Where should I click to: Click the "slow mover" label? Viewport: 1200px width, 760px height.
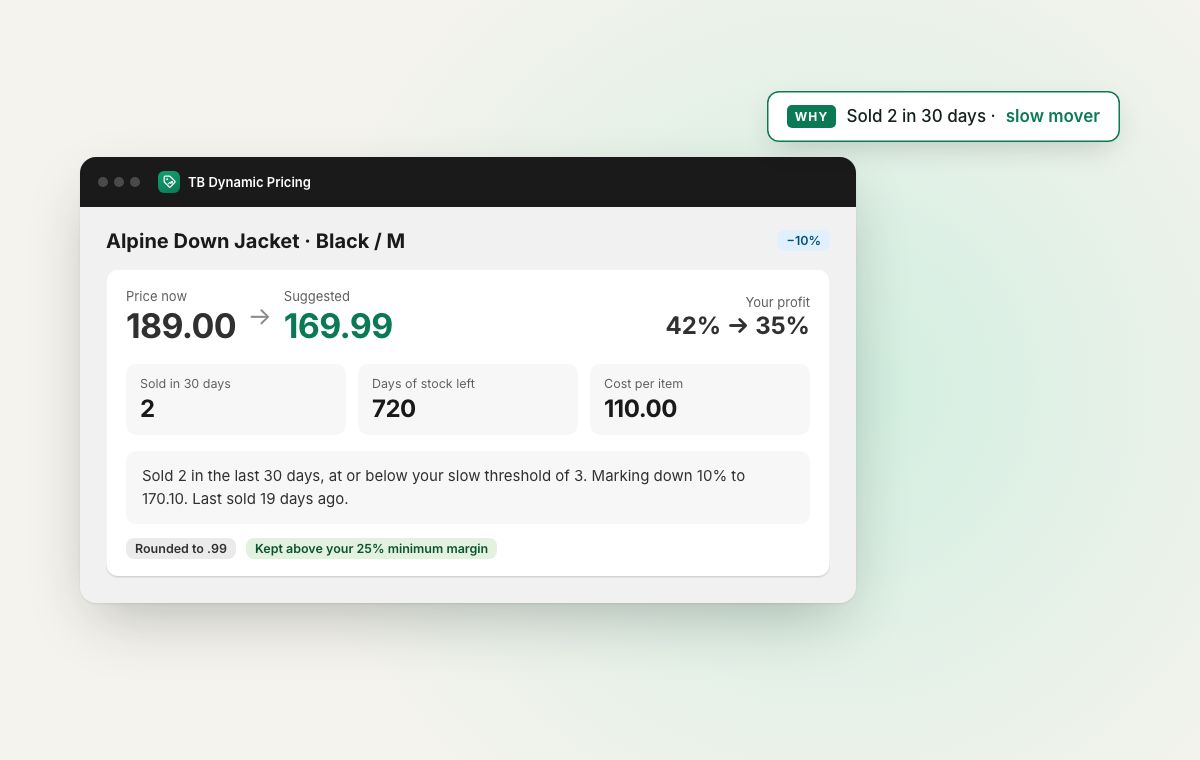[x=1052, y=116]
